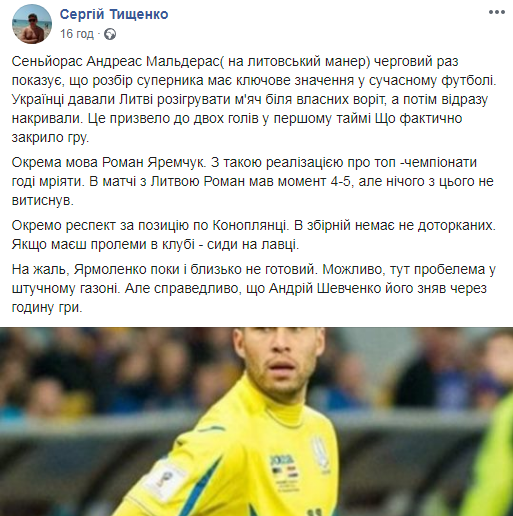The height and width of the screenshot is (516, 513).
Task: Click the word 'Коноплянці' in third paragraph
Action: coord(249,226)
